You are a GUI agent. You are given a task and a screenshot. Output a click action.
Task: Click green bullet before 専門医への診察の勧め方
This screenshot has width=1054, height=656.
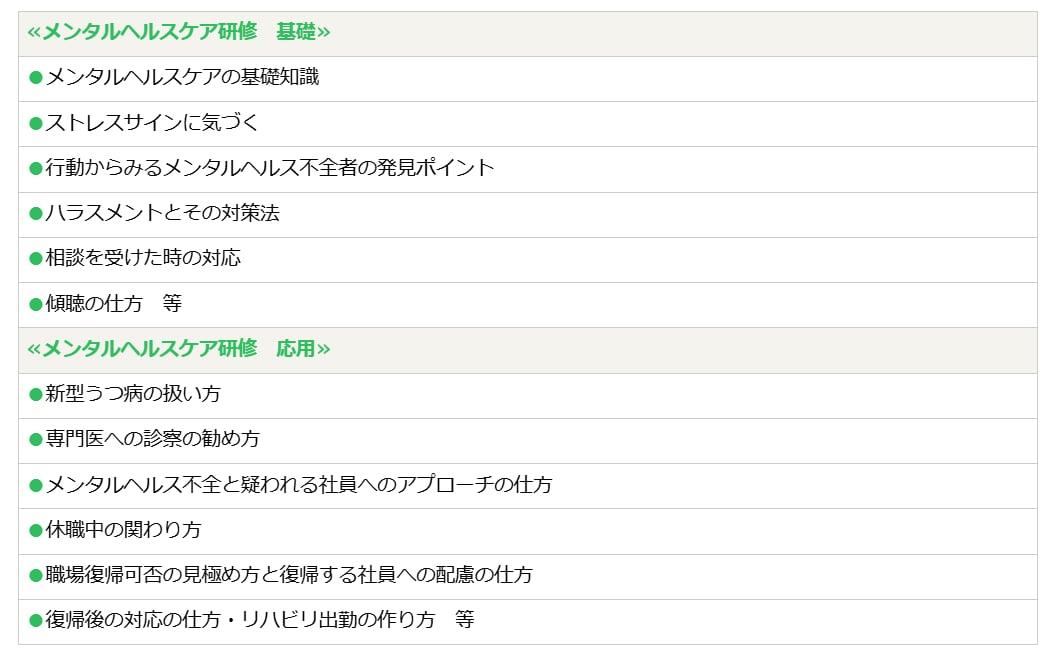[36, 440]
